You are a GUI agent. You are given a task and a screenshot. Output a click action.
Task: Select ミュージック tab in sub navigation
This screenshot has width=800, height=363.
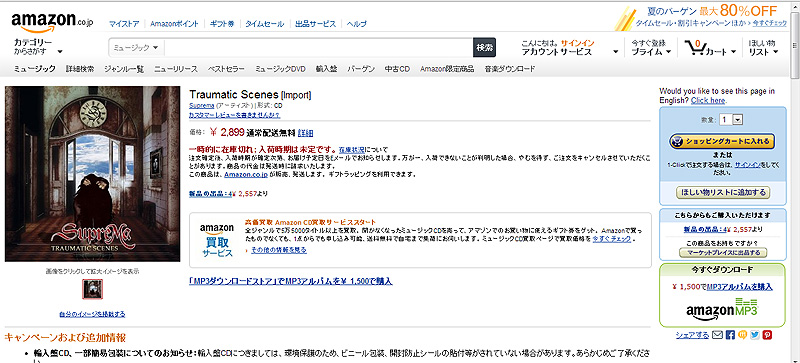pos(35,68)
